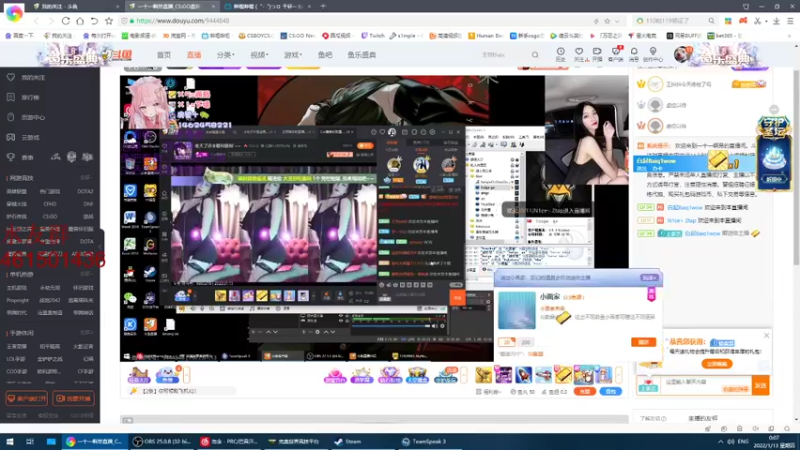Viewport: 800px width, 450px height.
Task: Click the orange 赠送 button in the gift popup
Action: (644, 342)
